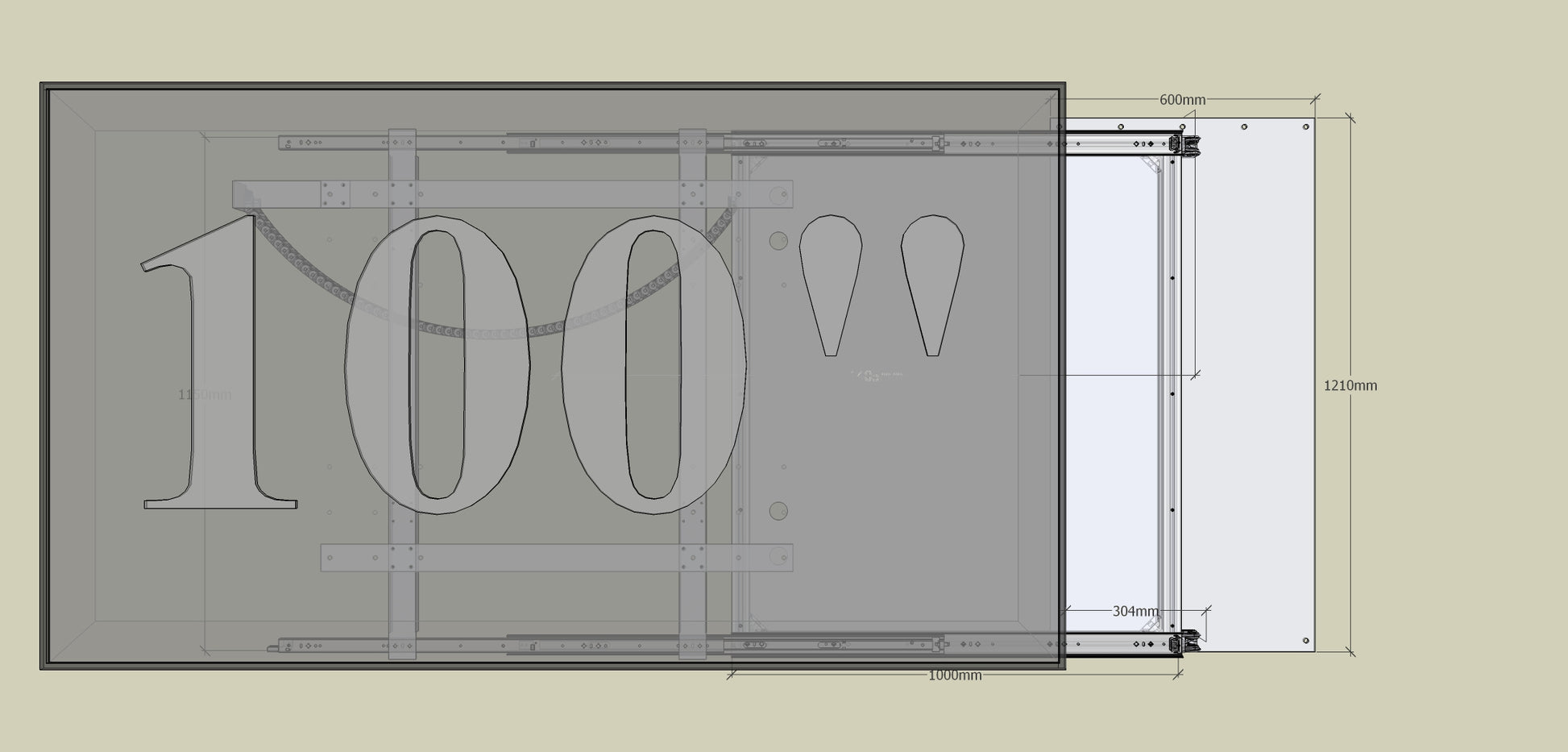
Task: Select the 1000mm dimension label
Action: click(954, 675)
